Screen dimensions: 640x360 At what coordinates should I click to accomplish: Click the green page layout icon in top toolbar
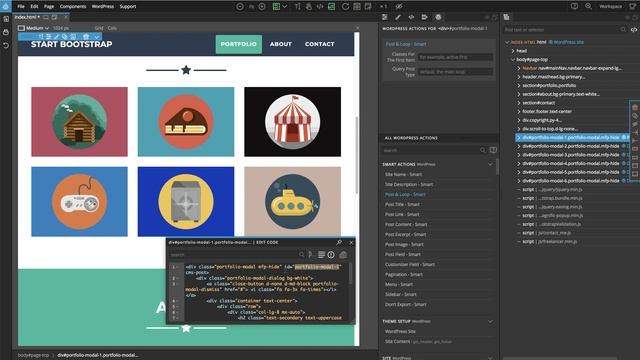[276, 7]
